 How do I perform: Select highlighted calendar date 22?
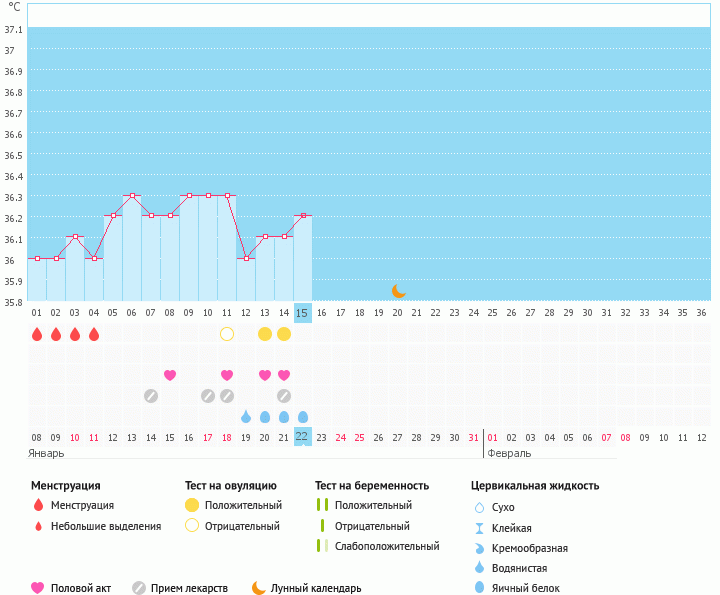[303, 437]
